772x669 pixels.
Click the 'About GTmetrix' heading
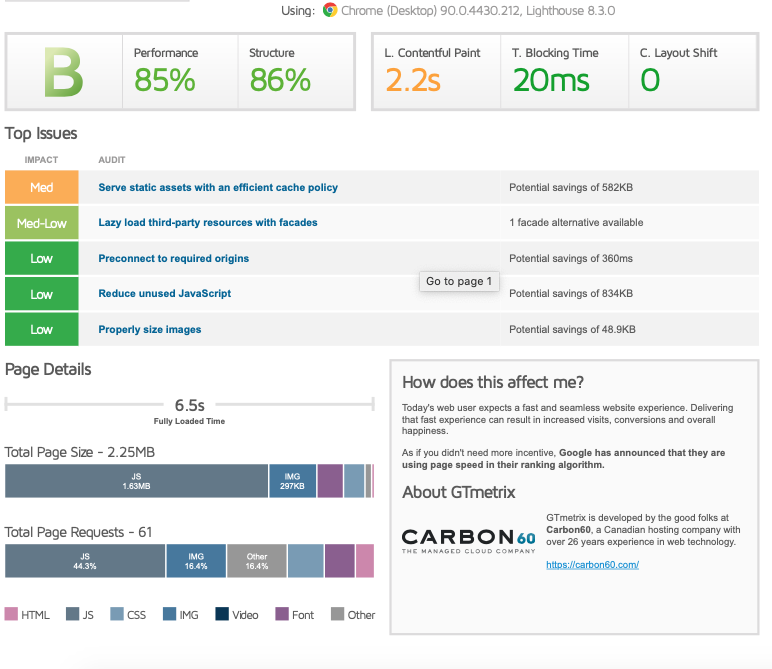tap(458, 492)
